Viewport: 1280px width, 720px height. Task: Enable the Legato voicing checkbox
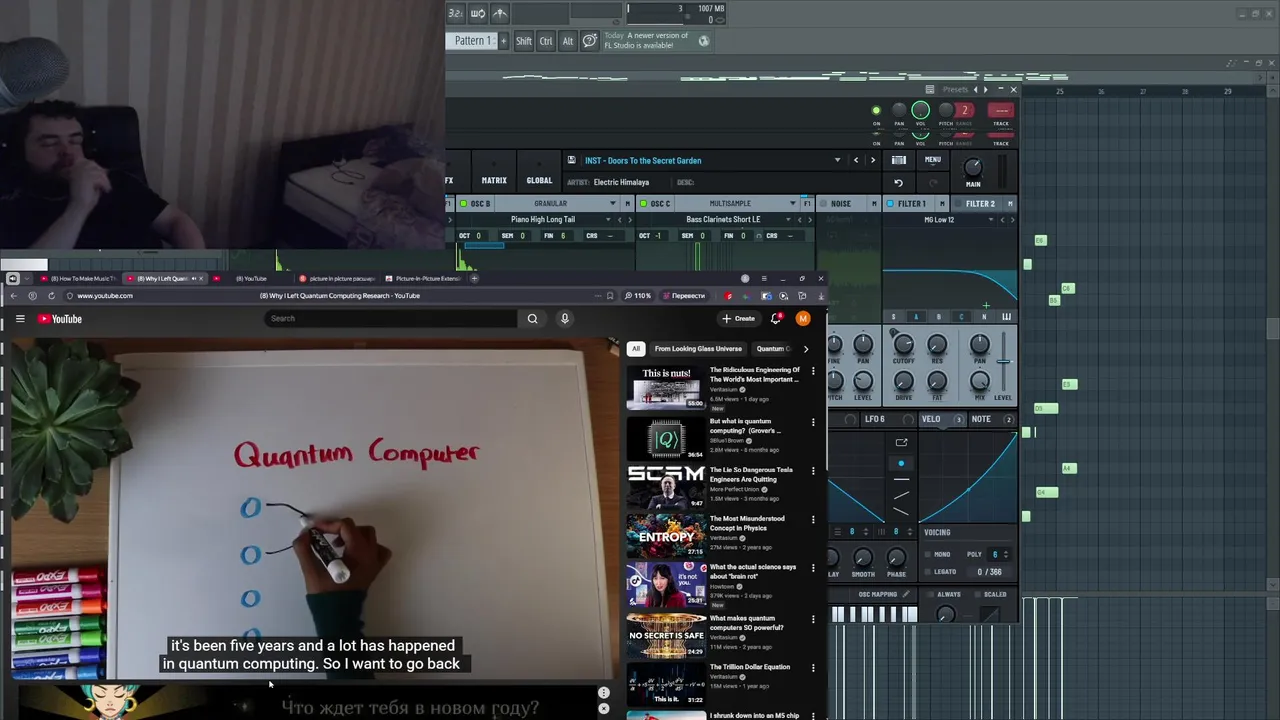926,572
